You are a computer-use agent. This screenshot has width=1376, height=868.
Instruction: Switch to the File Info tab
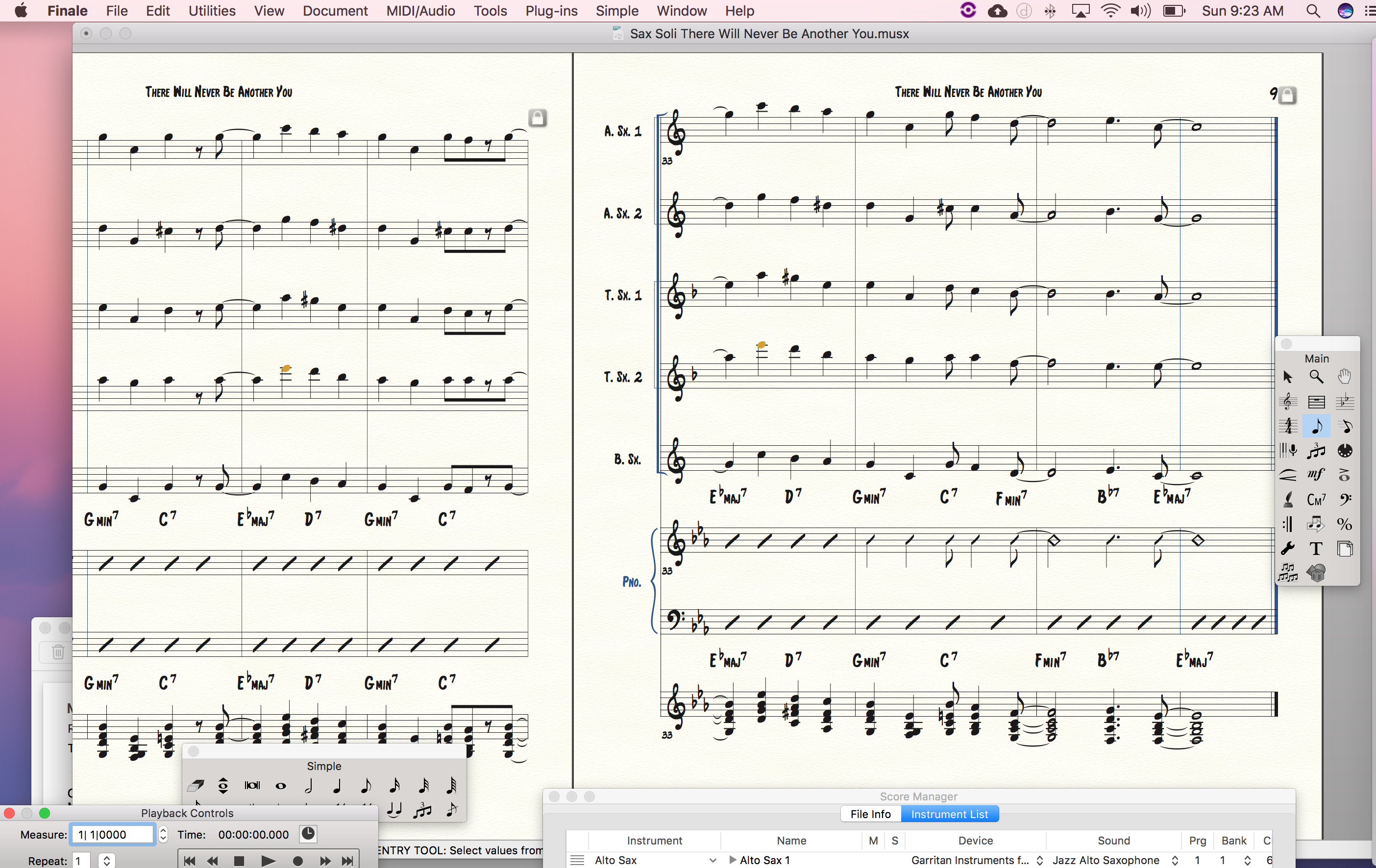pos(870,814)
